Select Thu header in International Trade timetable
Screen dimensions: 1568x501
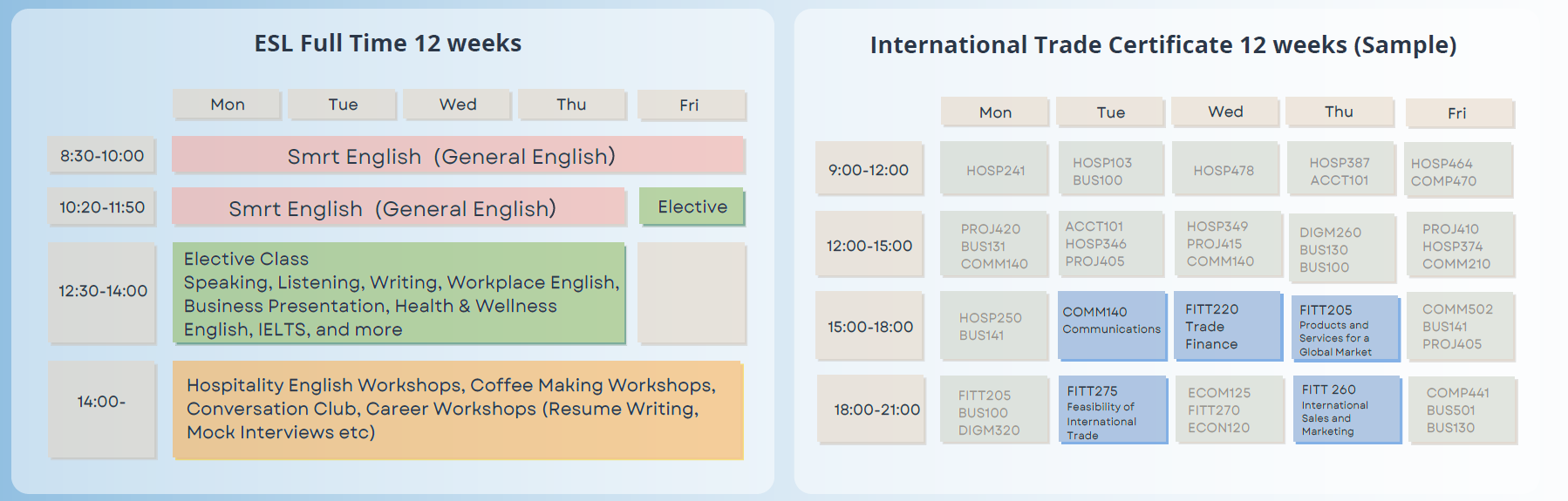pyautogui.click(x=1339, y=112)
